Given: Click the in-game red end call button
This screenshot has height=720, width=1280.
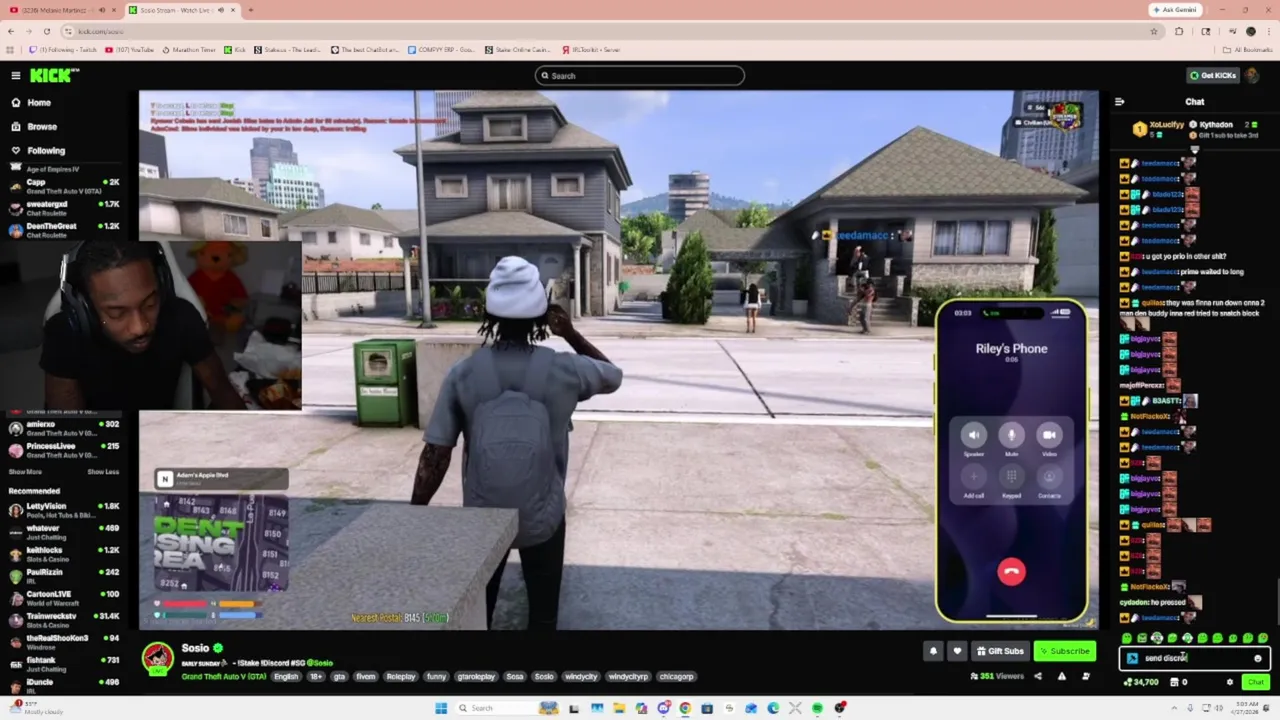Looking at the screenshot, I should (1011, 571).
